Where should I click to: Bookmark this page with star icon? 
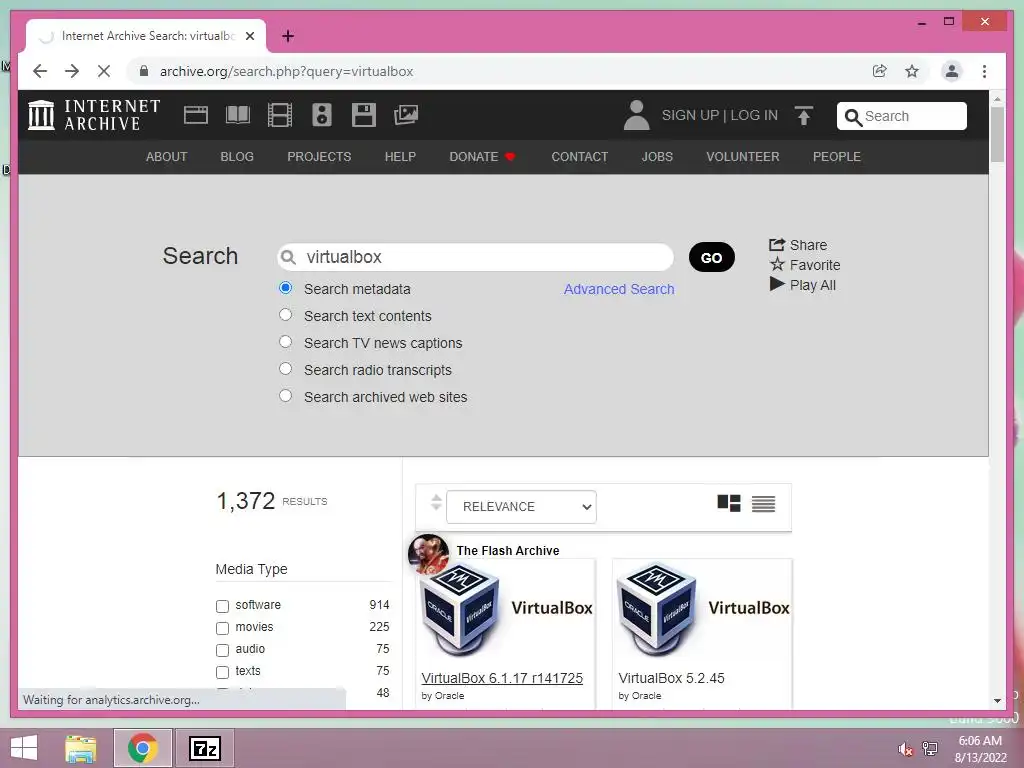(x=912, y=71)
